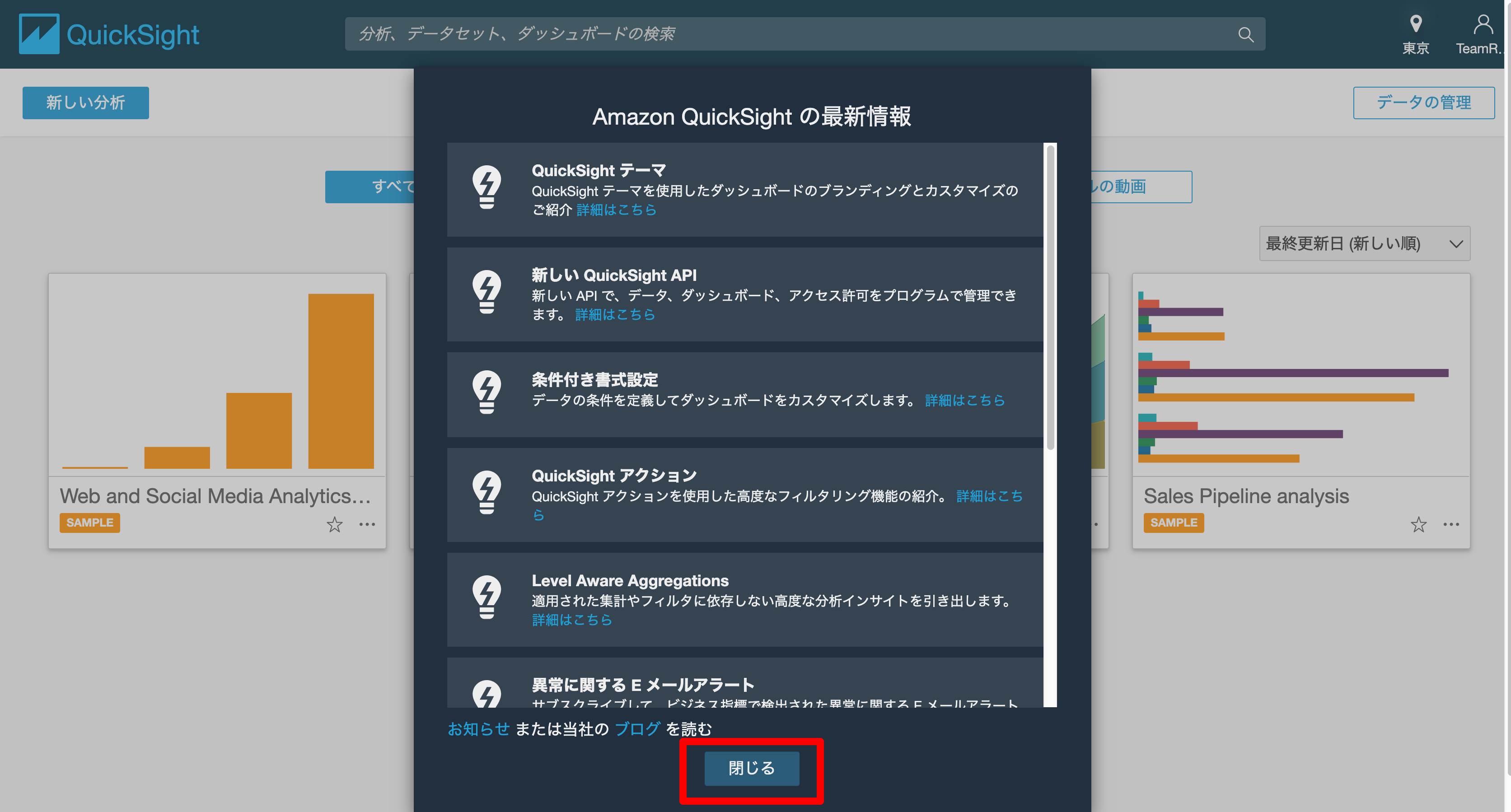Open 詳細はこちら link for Level Aware Aggregations
Screen dimensions: 1511x812
(x=572, y=620)
